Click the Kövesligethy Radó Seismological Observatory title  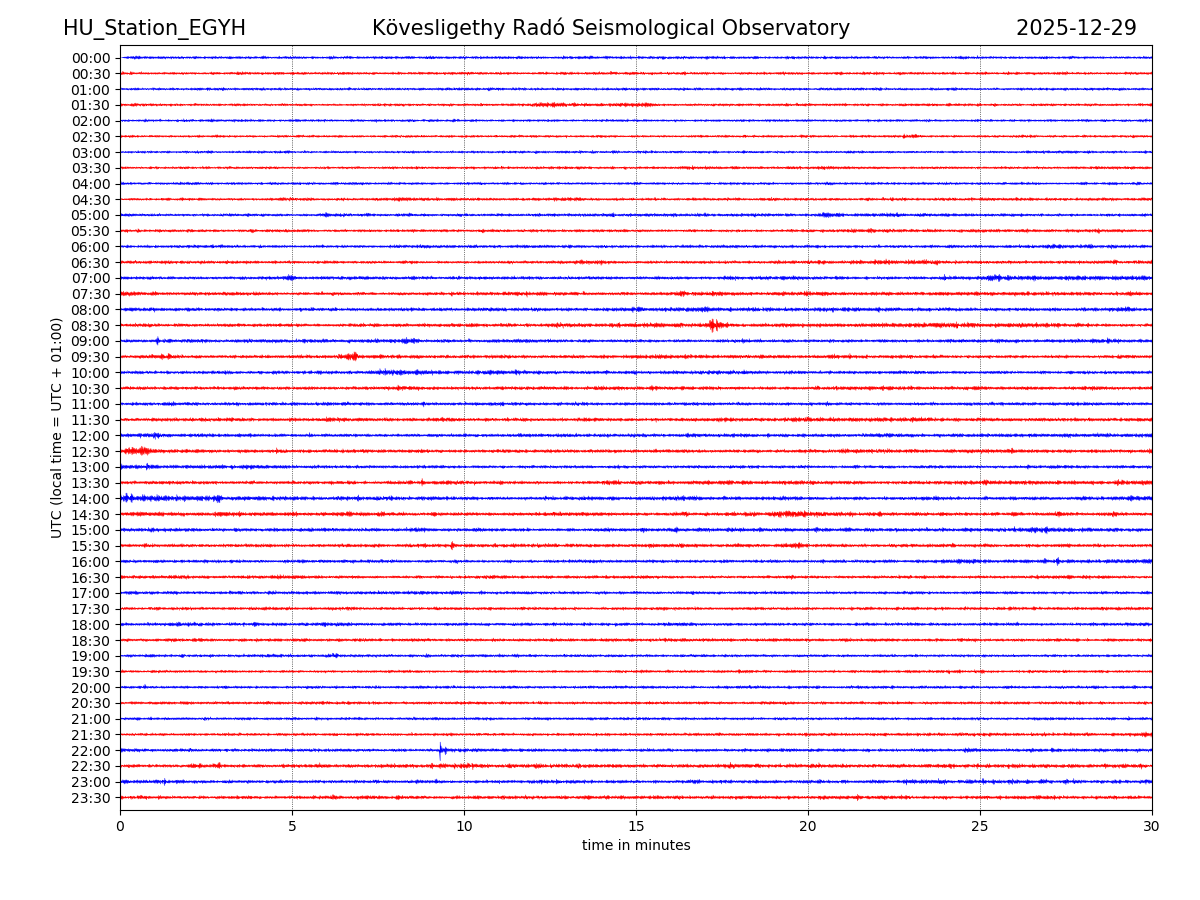coord(610,28)
